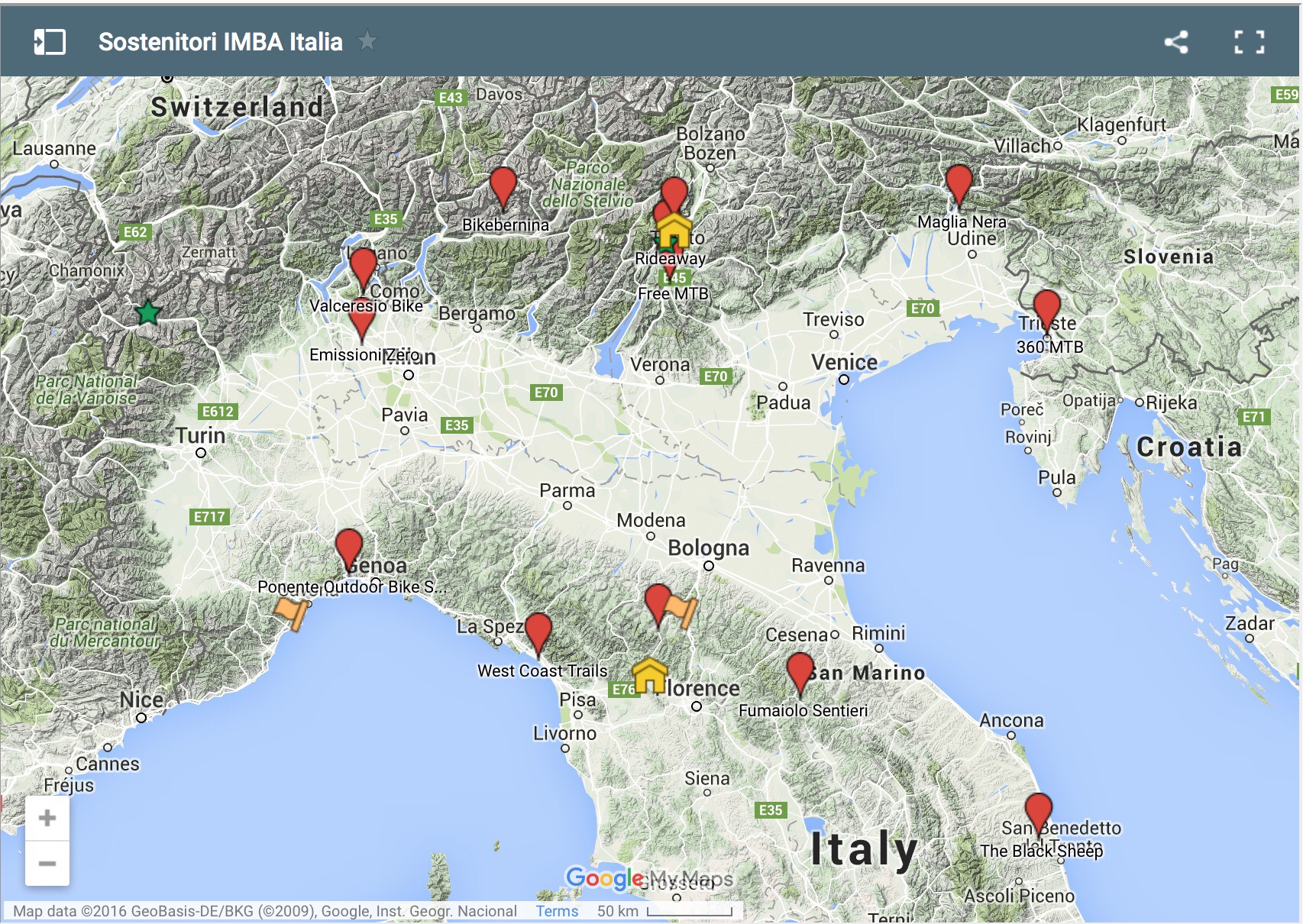The height and width of the screenshot is (924, 1303).
Task: Click the Rideaway label
Action: (670, 258)
